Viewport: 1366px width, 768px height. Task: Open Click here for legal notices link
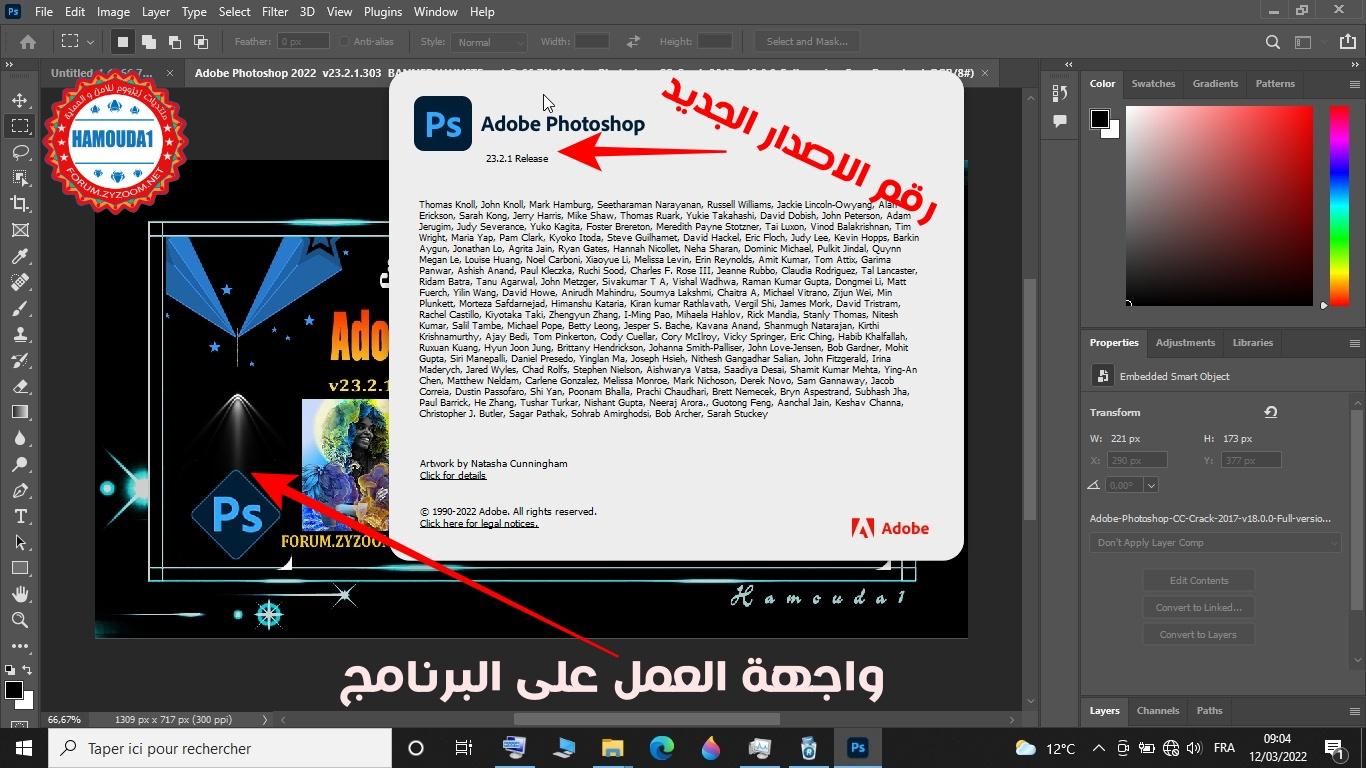479,524
